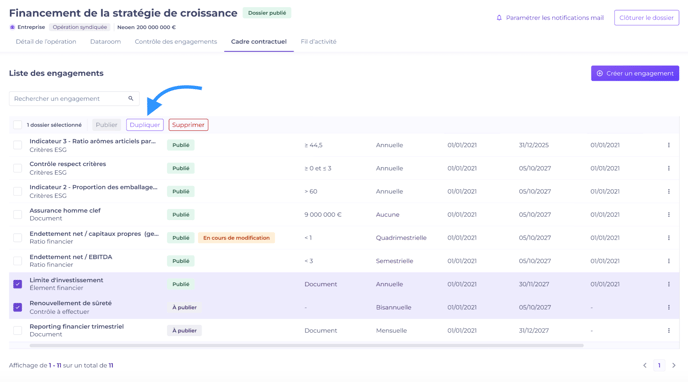Open the Indicateur 2 - Proportion des emballages title
This screenshot has height=382, width=688.
[93, 187]
